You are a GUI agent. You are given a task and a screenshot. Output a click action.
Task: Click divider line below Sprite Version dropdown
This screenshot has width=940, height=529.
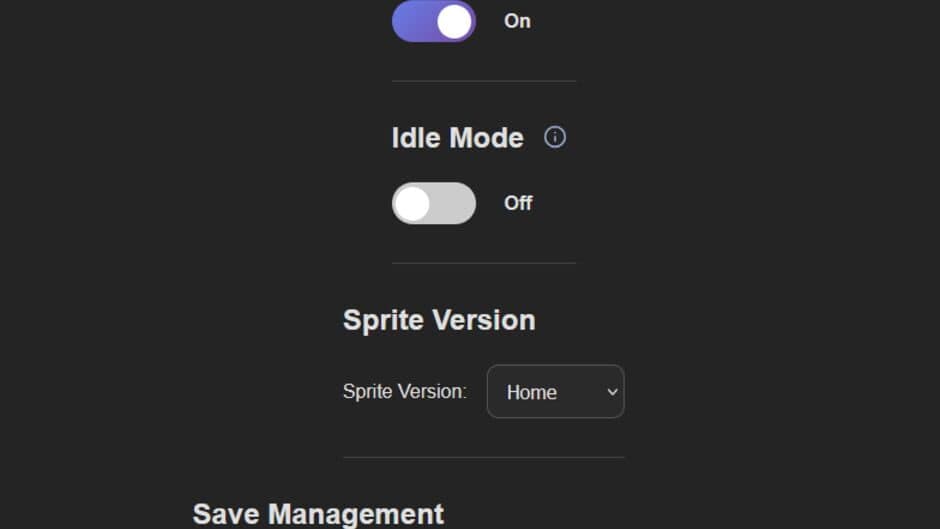tap(484, 457)
